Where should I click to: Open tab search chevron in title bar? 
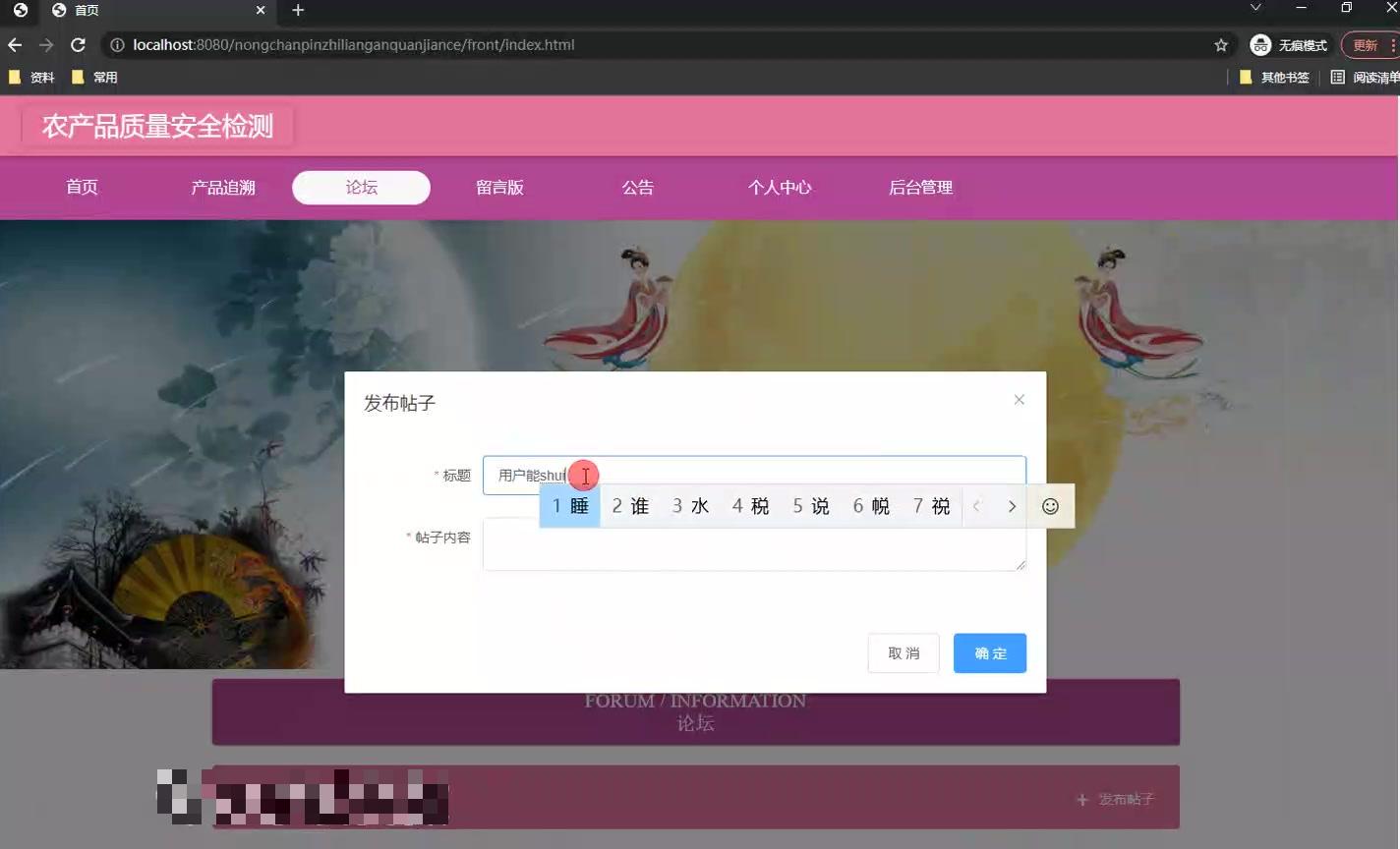click(1255, 8)
